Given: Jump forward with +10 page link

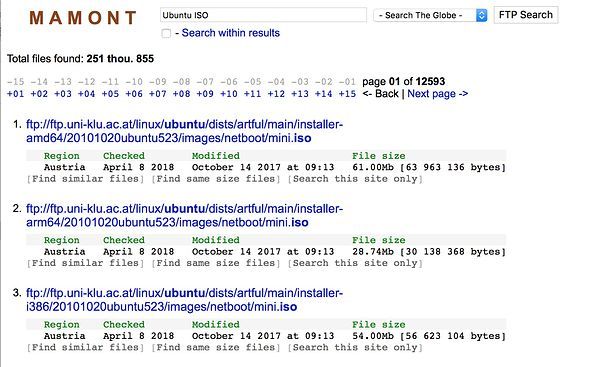Looking at the screenshot, I should pos(229,94).
